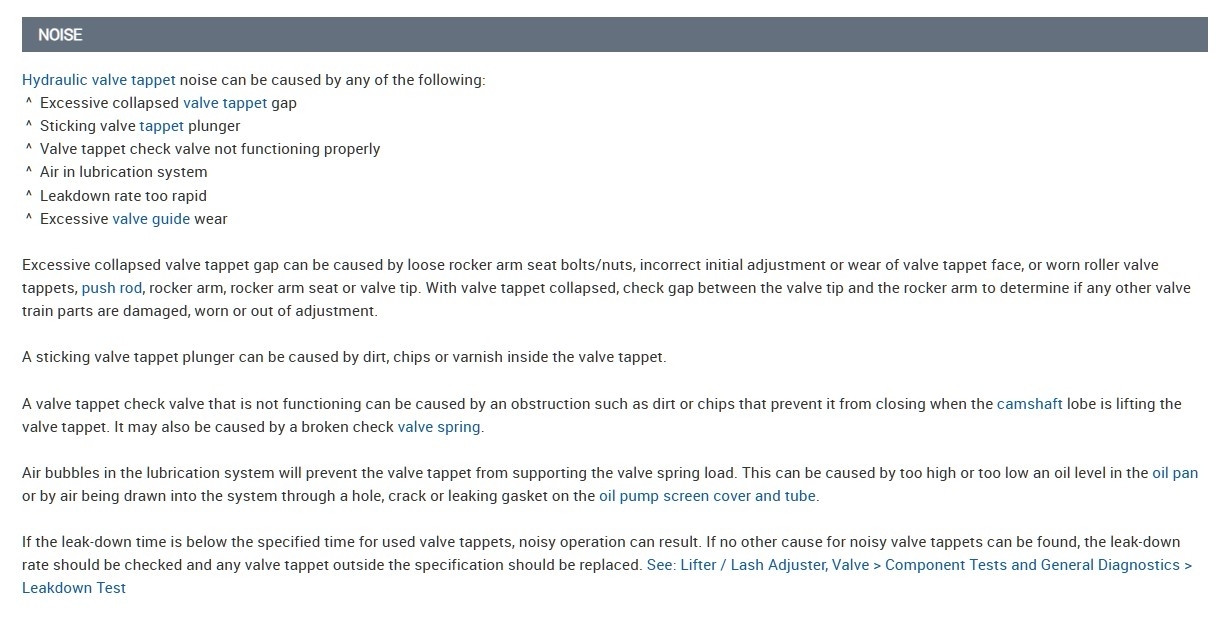
Task: Select the Leakdown rate too rapid bullet
Action: click(123, 196)
